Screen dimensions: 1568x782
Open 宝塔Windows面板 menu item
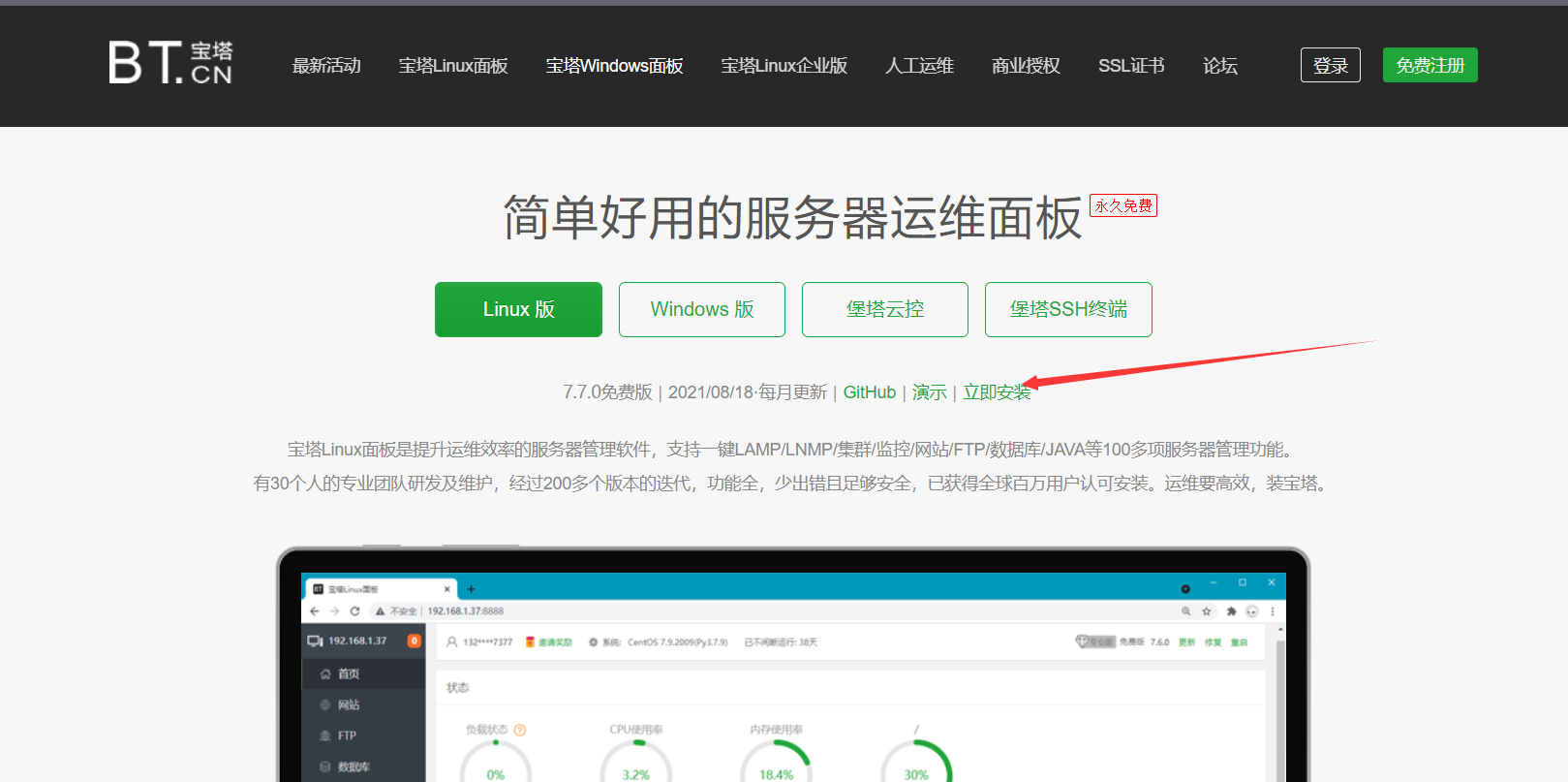(x=614, y=66)
